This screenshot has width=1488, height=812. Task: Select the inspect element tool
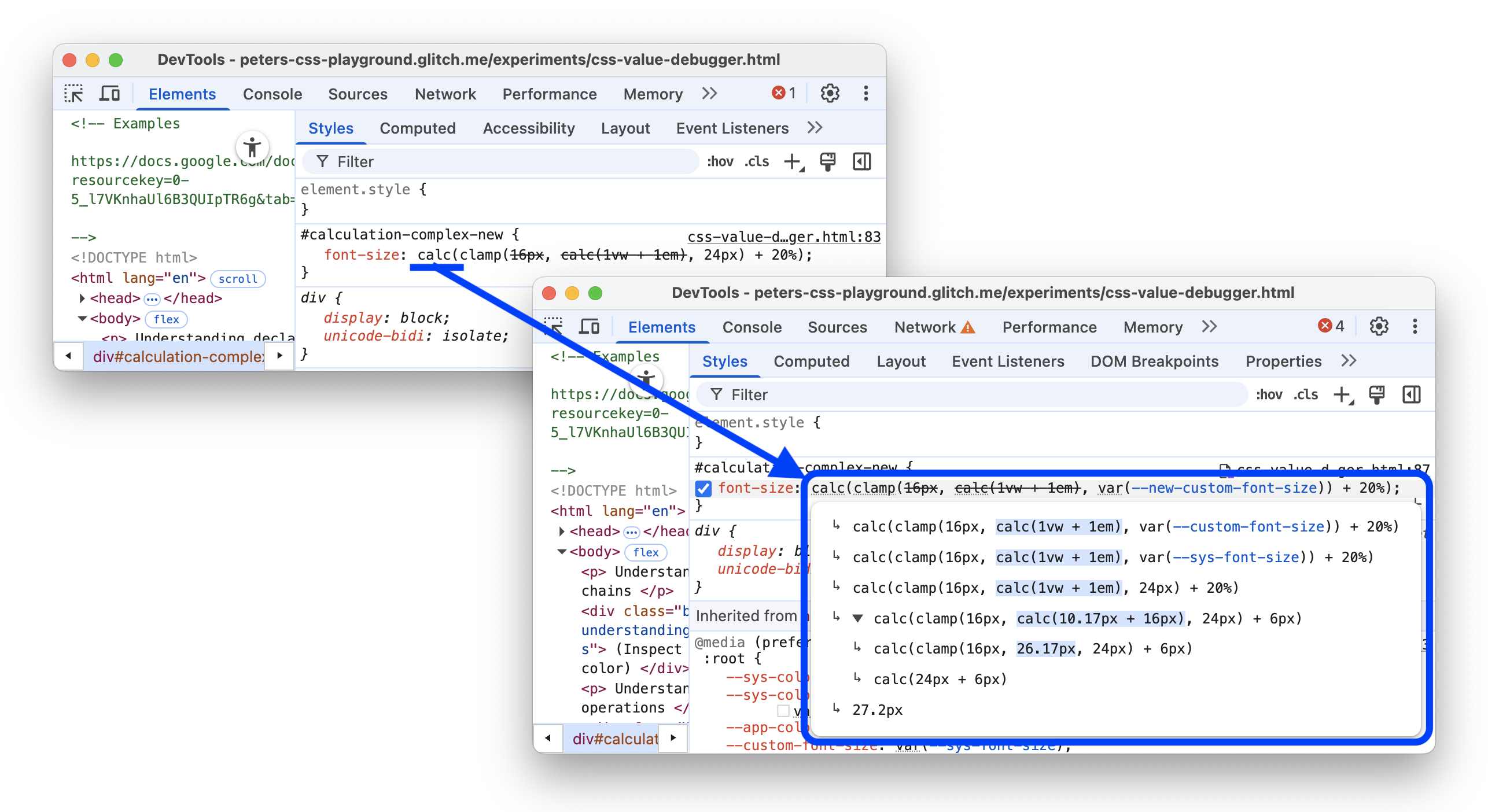pyautogui.click(x=554, y=327)
